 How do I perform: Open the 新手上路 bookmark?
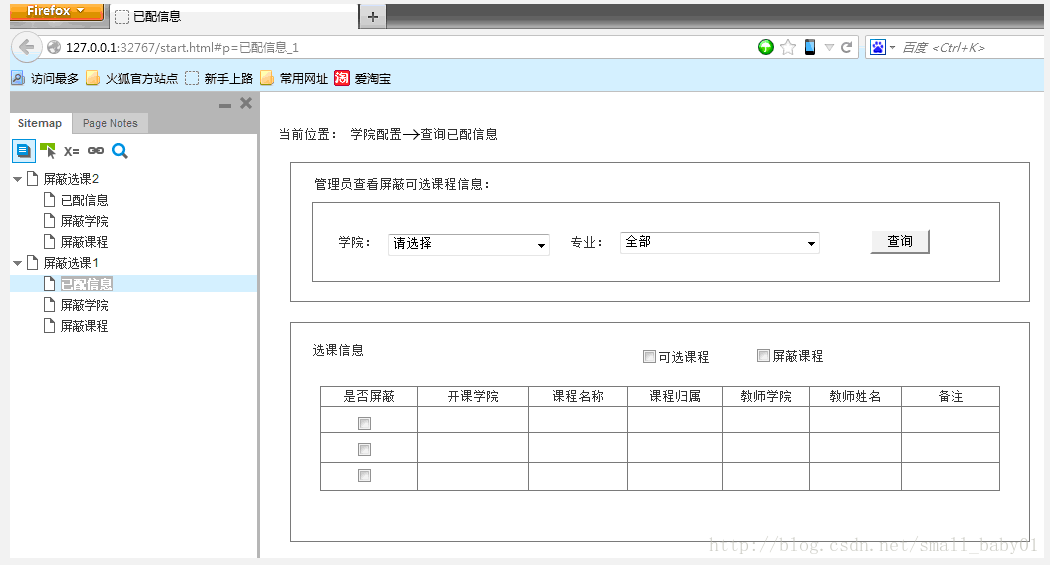[219, 78]
